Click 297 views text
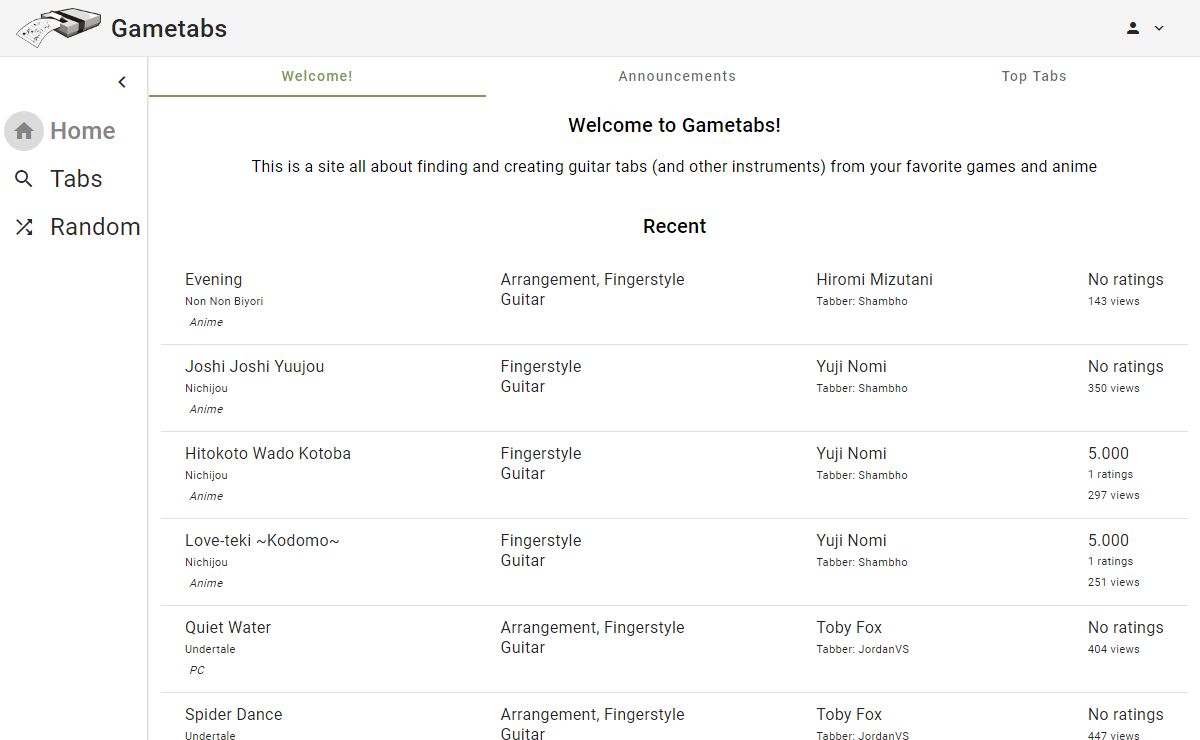The image size is (1200, 740). tap(1114, 495)
